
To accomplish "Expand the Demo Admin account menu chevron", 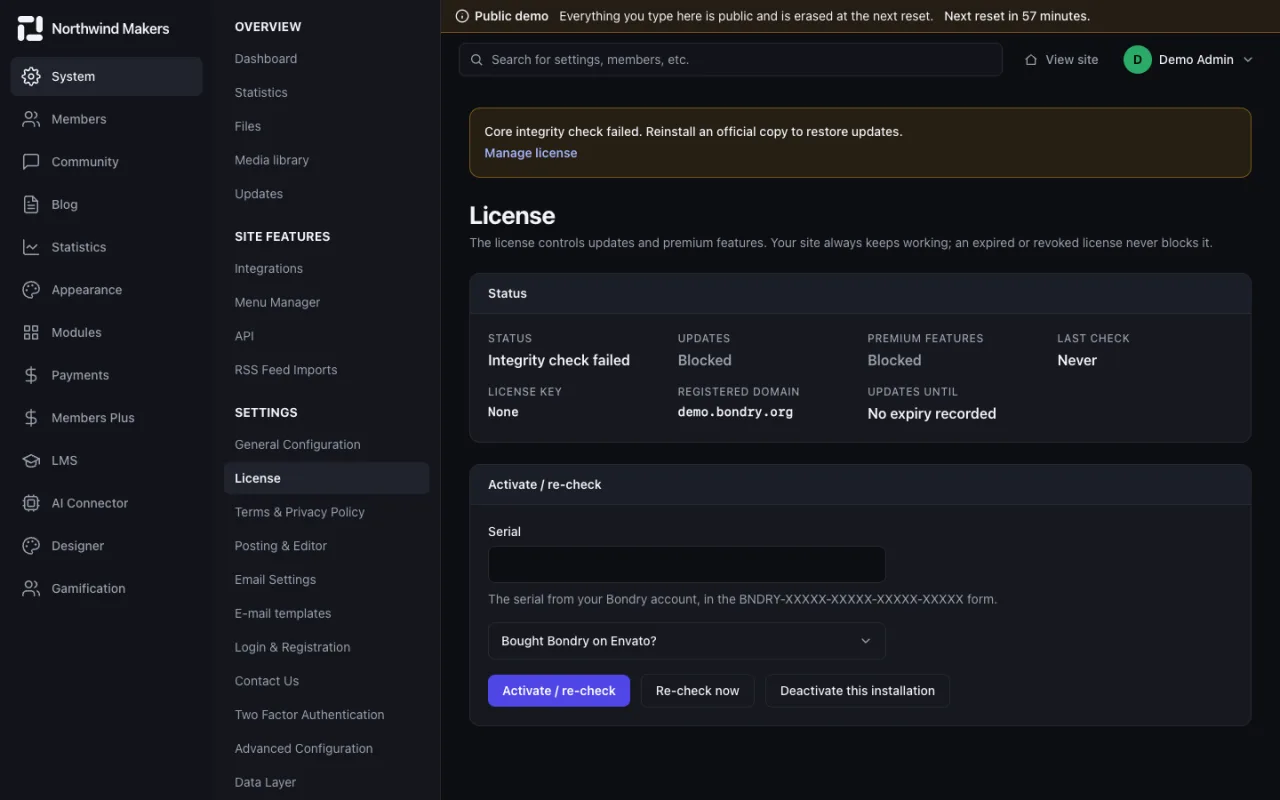I will [x=1248, y=60].
